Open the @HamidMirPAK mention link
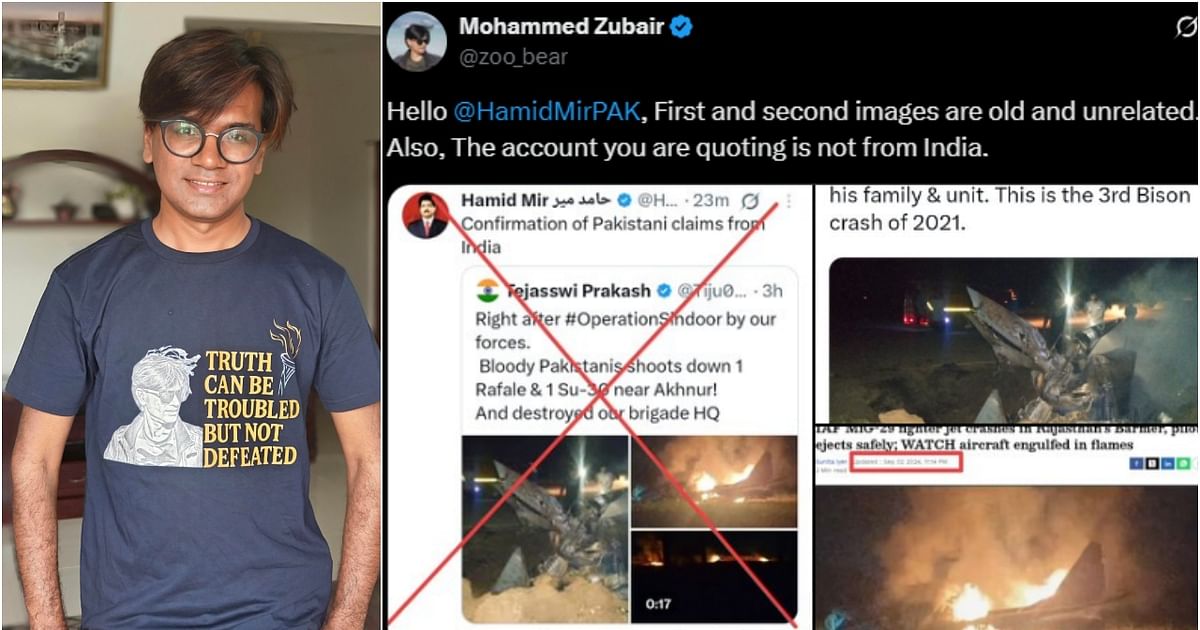Image resolution: width=1200 pixels, height=630 pixels. pos(546,112)
